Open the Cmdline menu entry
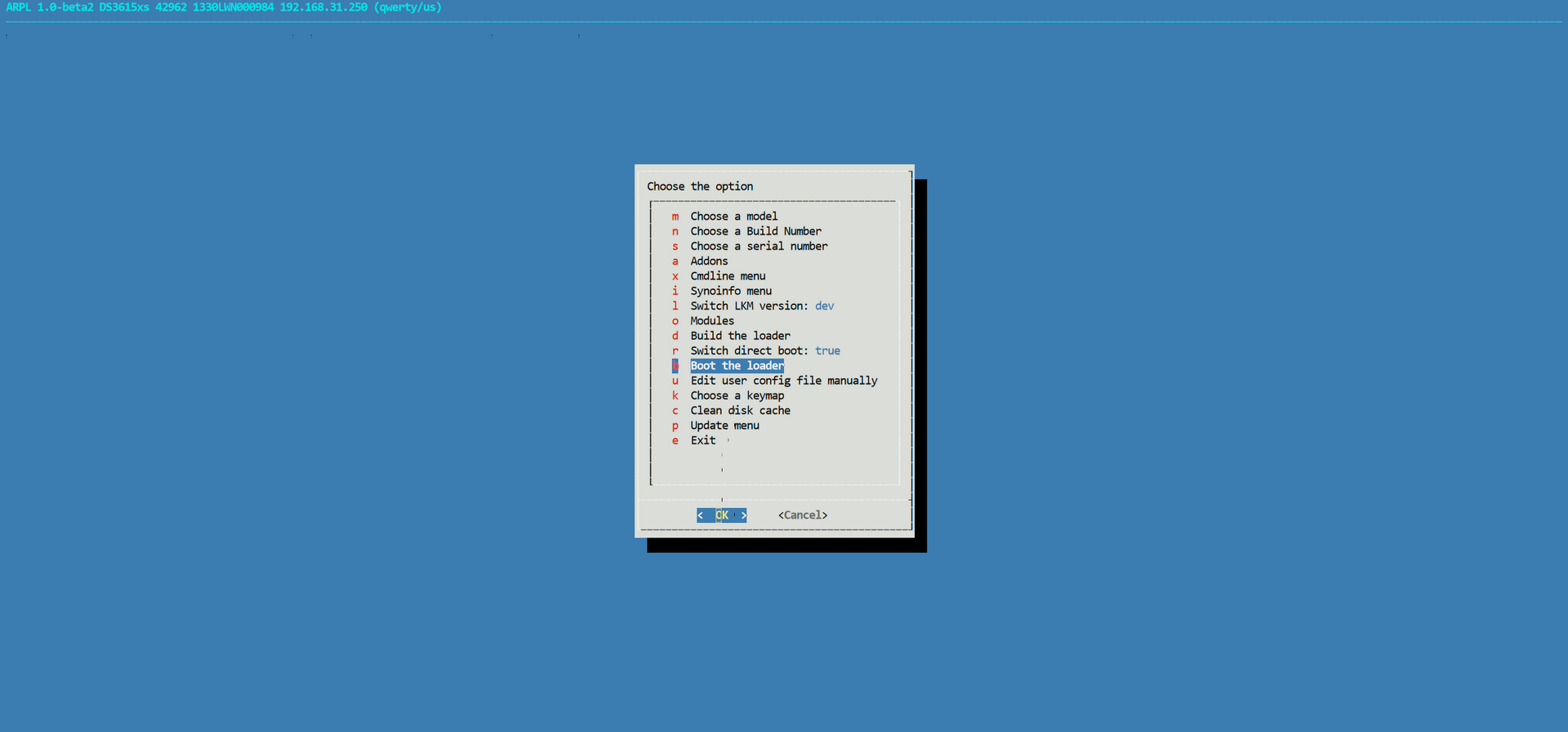The image size is (1568, 732). coord(719,276)
